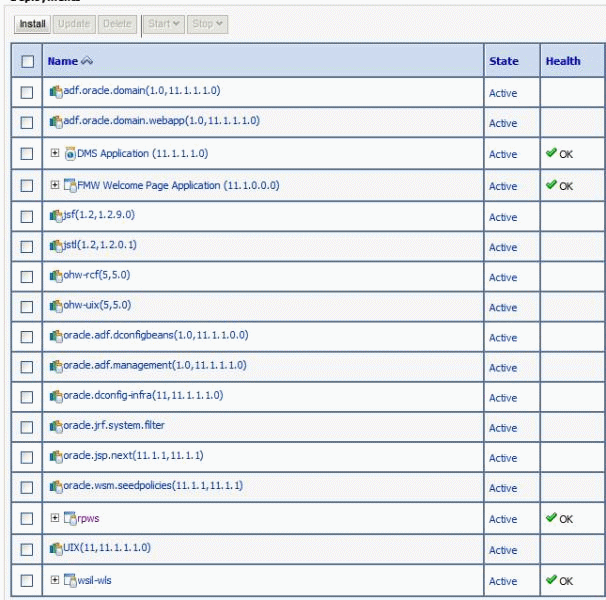The width and height of the screenshot is (606, 600).
Task: Click the Delete button
Action: pos(117,24)
